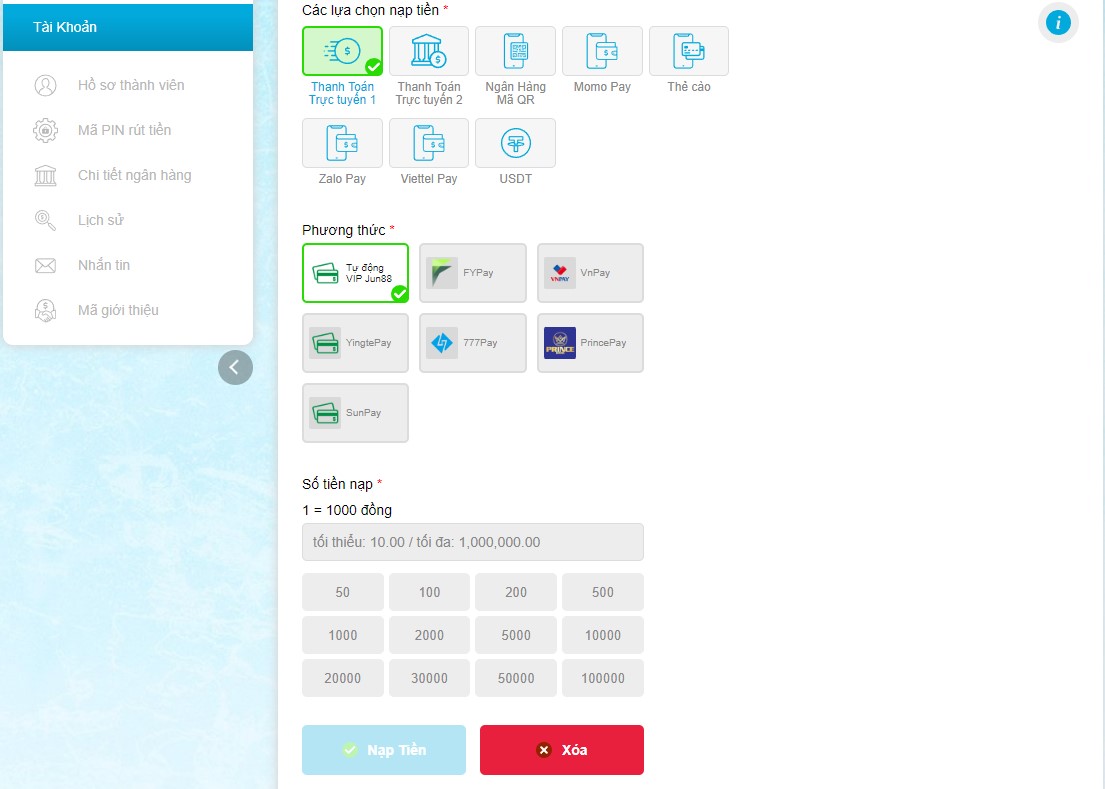
Task: Focus the deposit amount input field
Action: pos(472,542)
